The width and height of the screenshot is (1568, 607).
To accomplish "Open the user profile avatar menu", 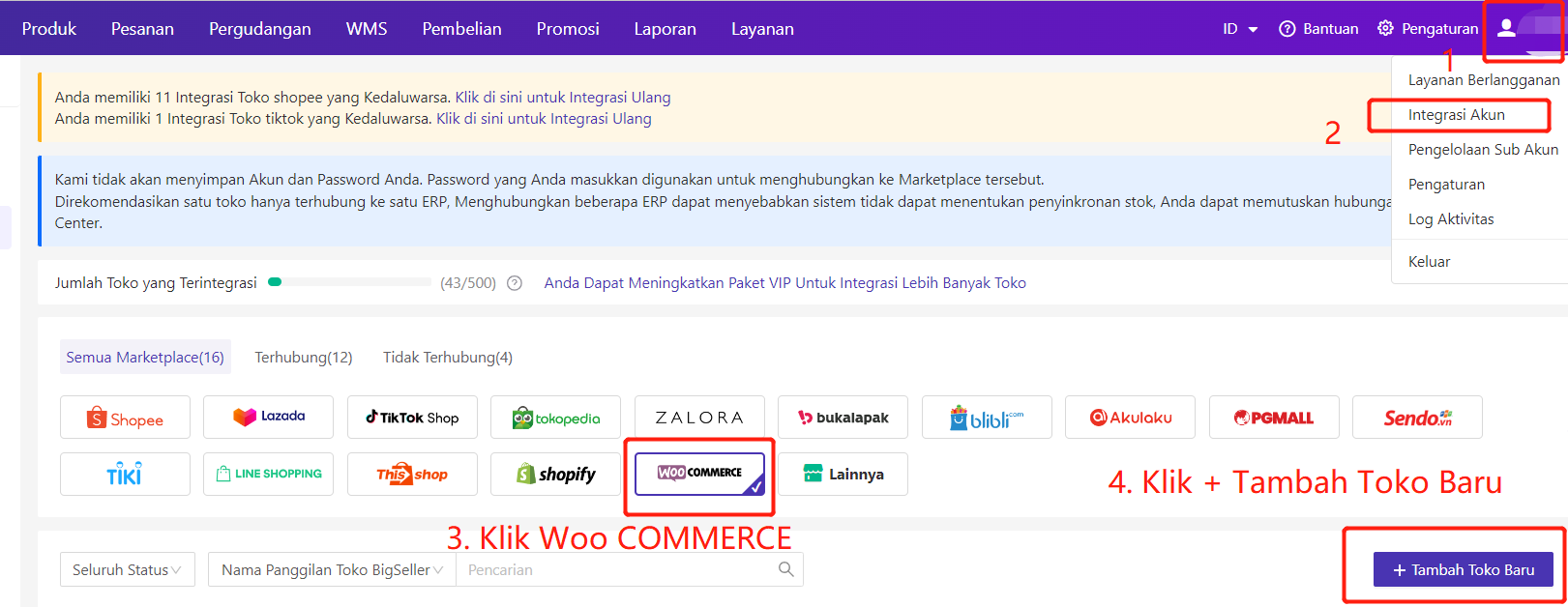I will (1506, 28).
